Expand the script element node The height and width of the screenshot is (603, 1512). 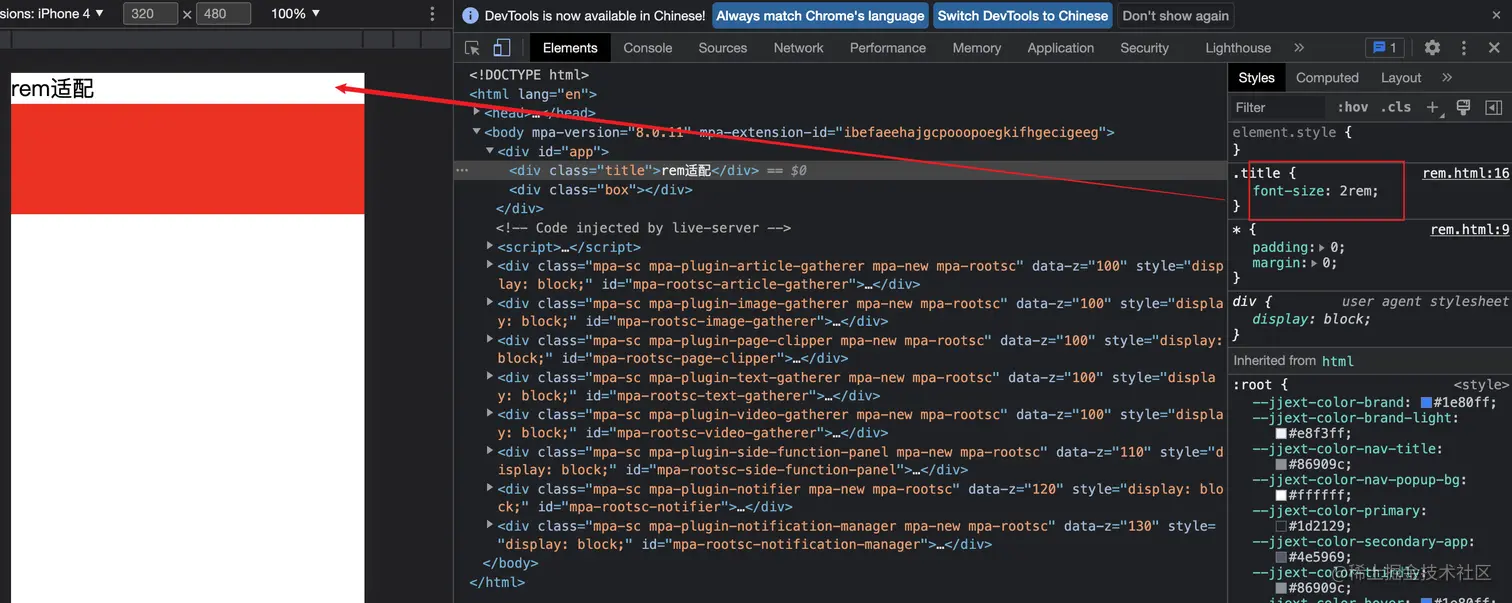point(490,246)
